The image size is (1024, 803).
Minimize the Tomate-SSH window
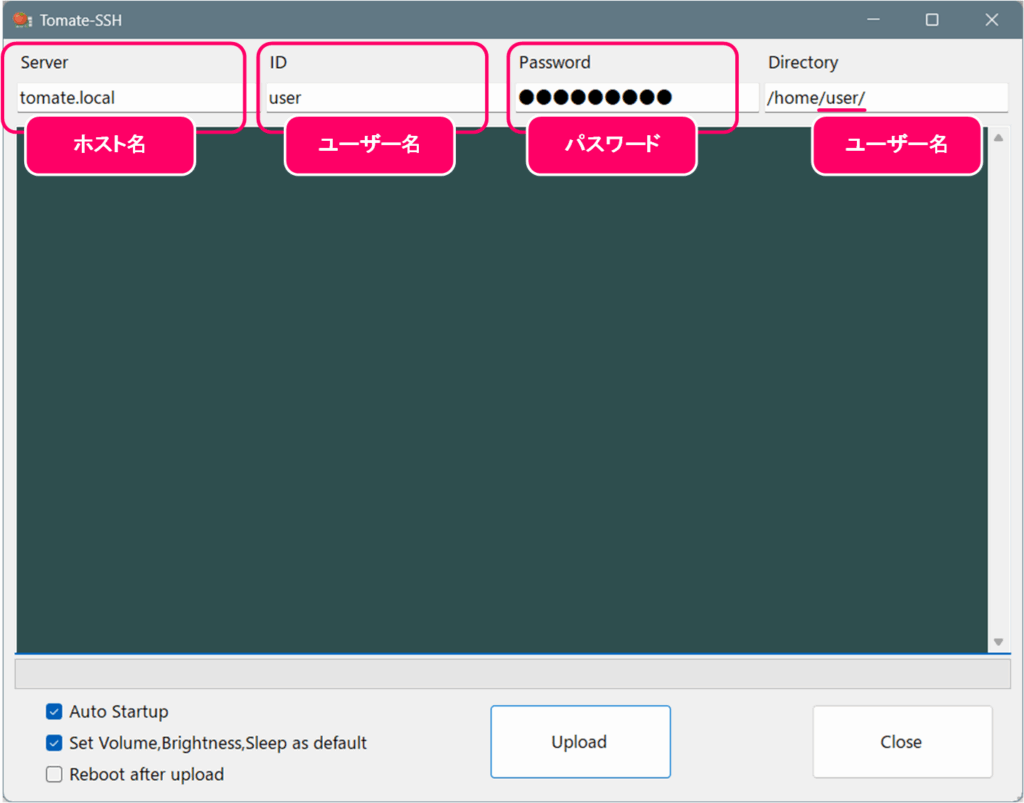pyautogui.click(x=872, y=20)
